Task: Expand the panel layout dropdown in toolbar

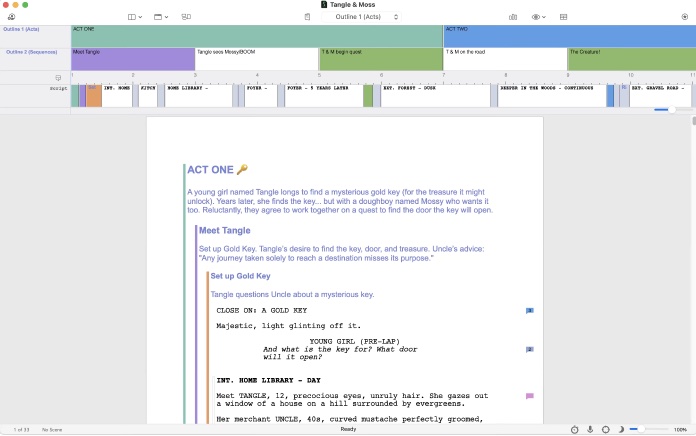Action: [x=136, y=17]
